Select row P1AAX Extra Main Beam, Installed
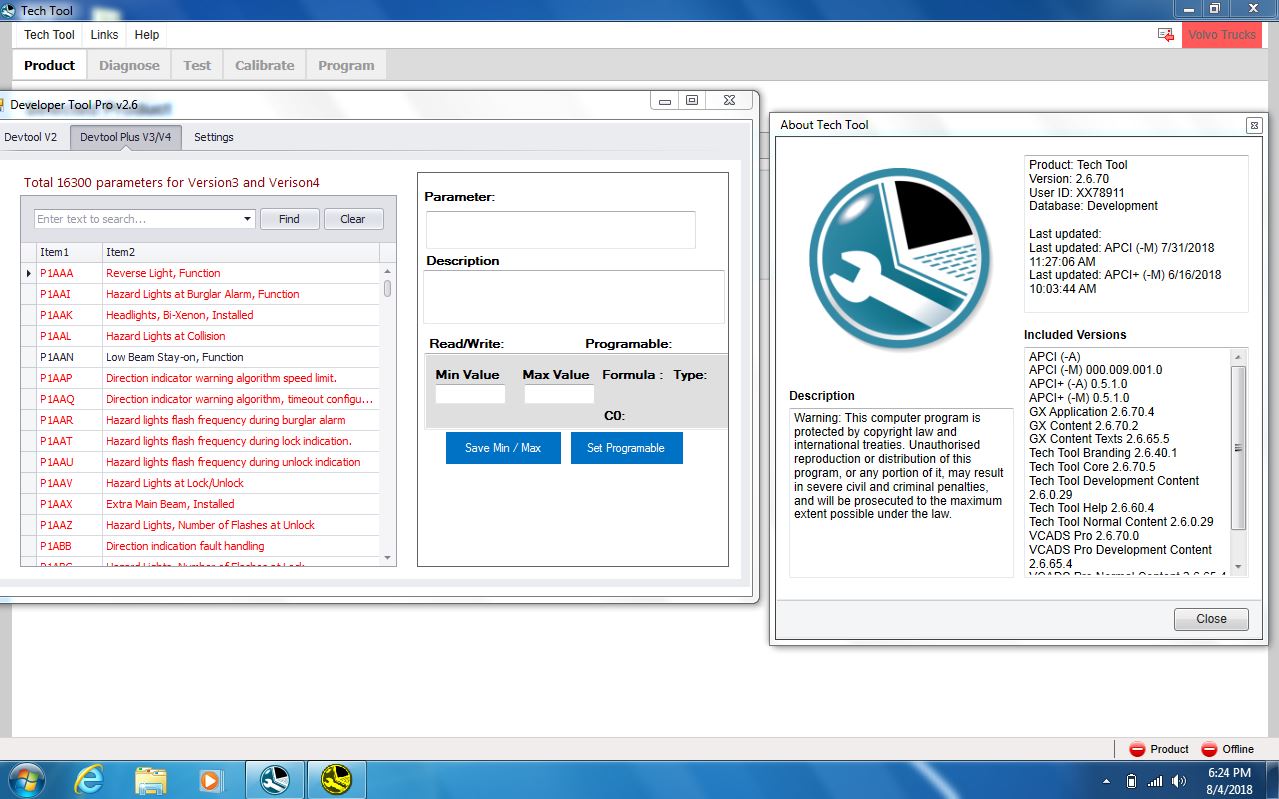 200,504
